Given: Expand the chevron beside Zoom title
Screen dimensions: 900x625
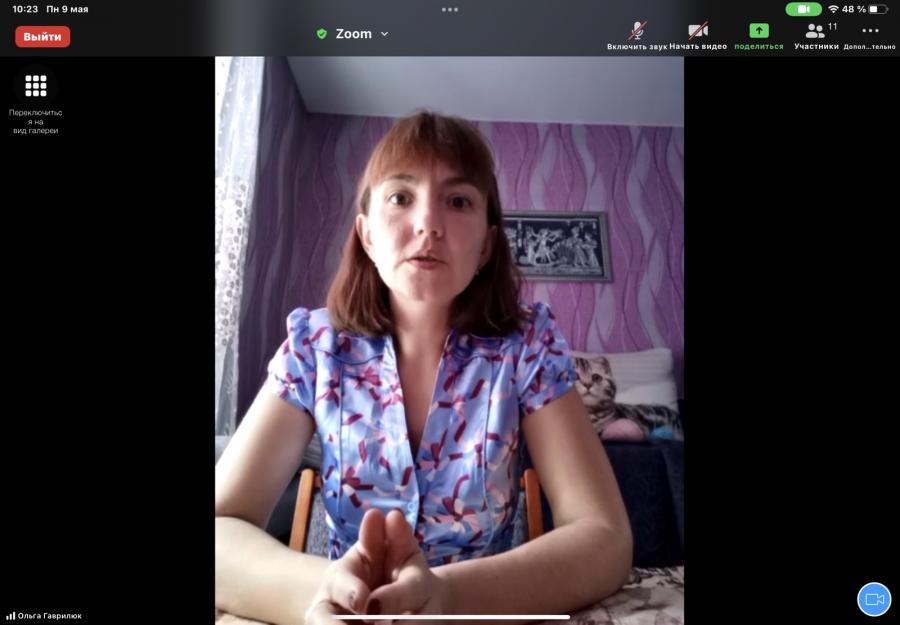Looking at the screenshot, I should [385, 34].
